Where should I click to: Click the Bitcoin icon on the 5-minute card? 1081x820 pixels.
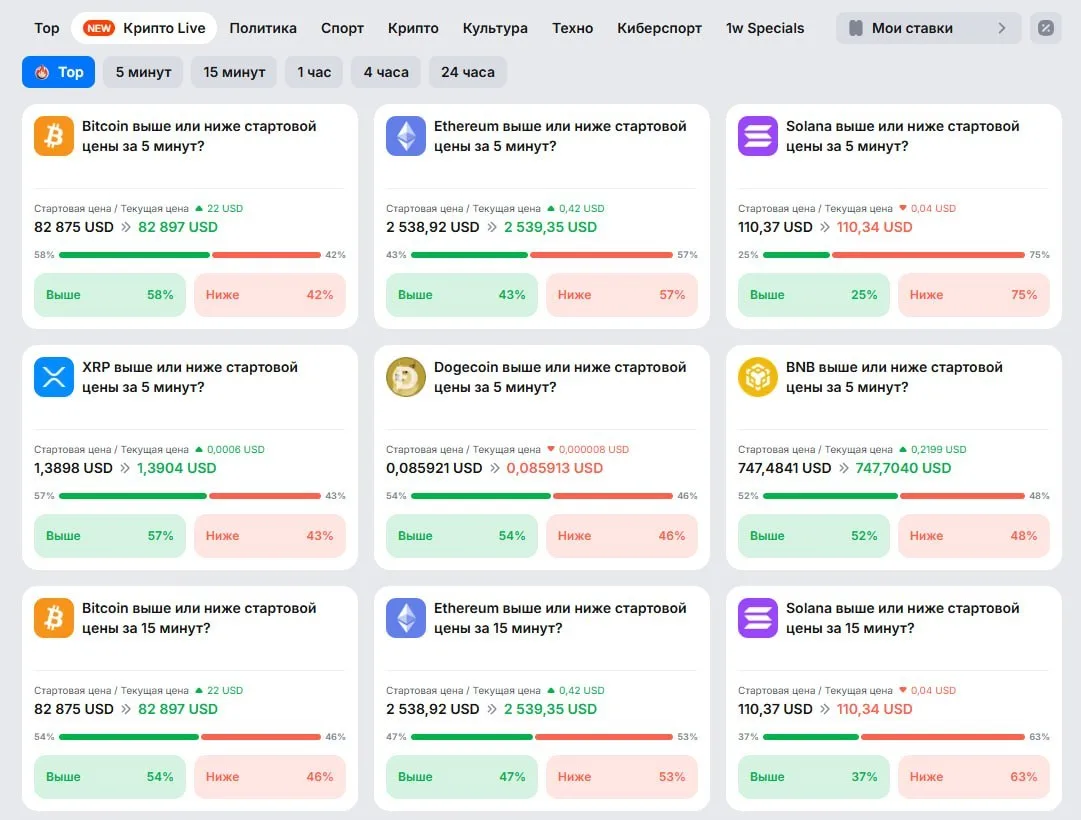[54, 136]
